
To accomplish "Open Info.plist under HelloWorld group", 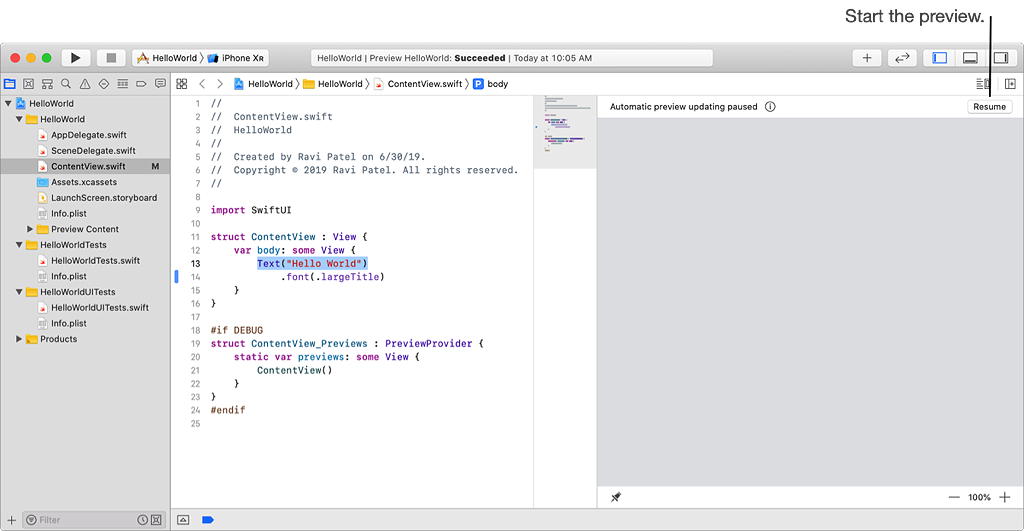I will [69, 214].
